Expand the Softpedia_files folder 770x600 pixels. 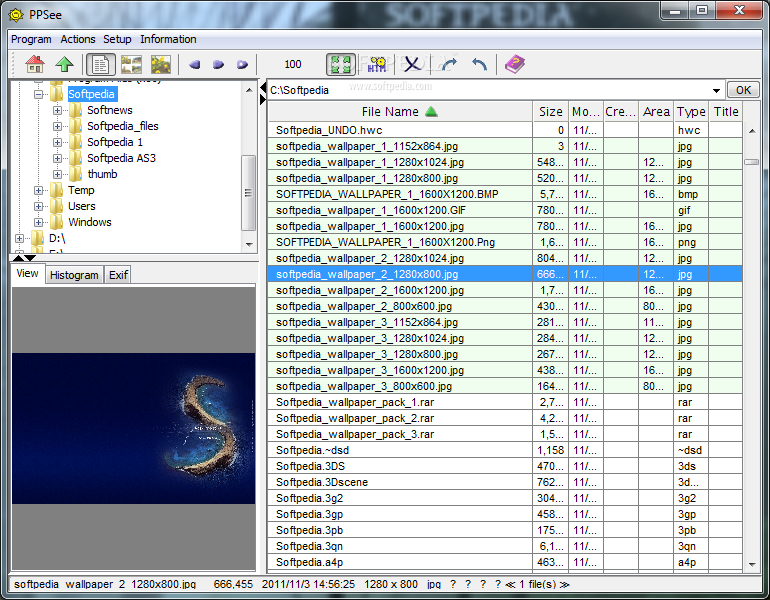pos(57,126)
